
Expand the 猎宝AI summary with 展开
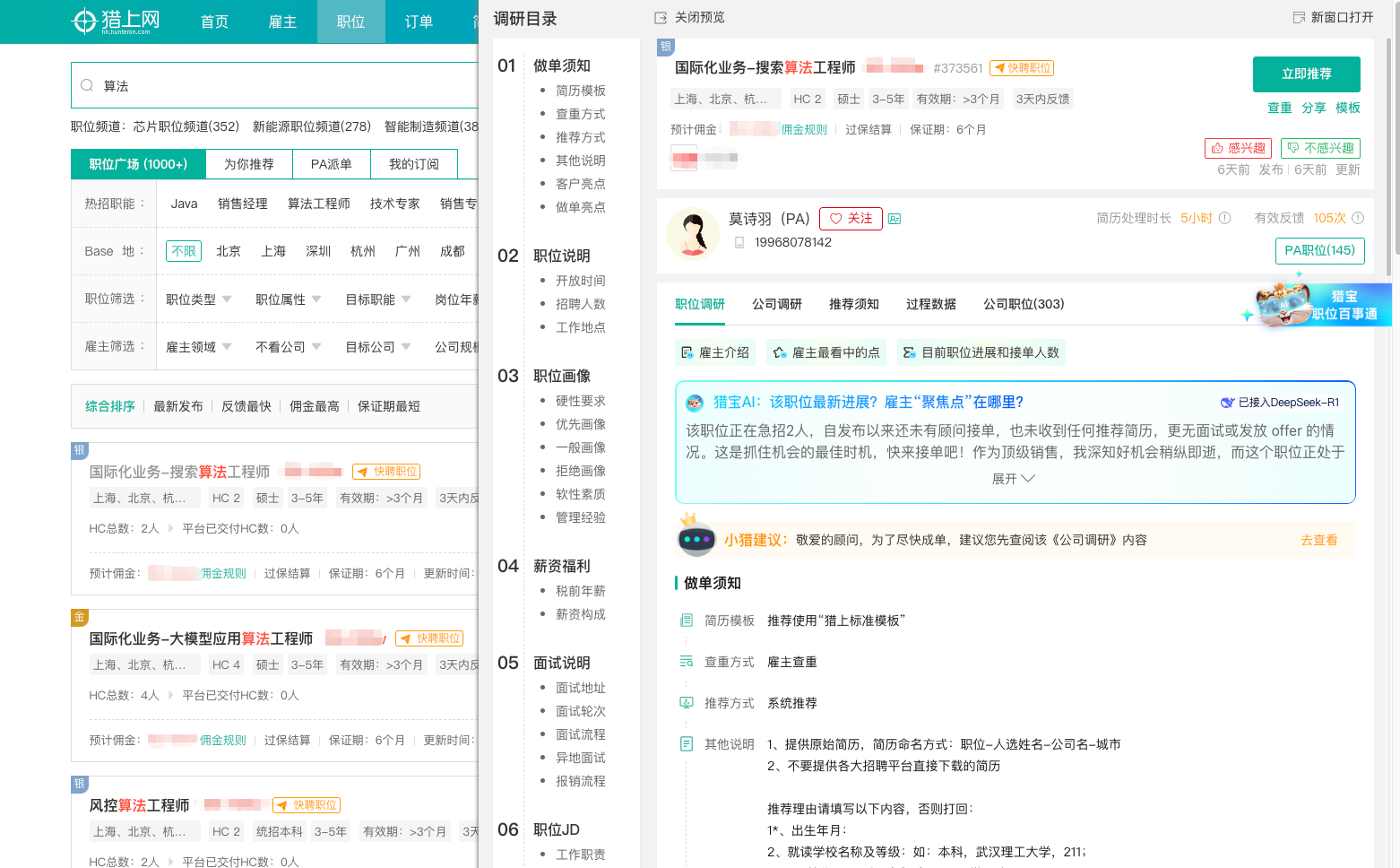coord(1013,479)
